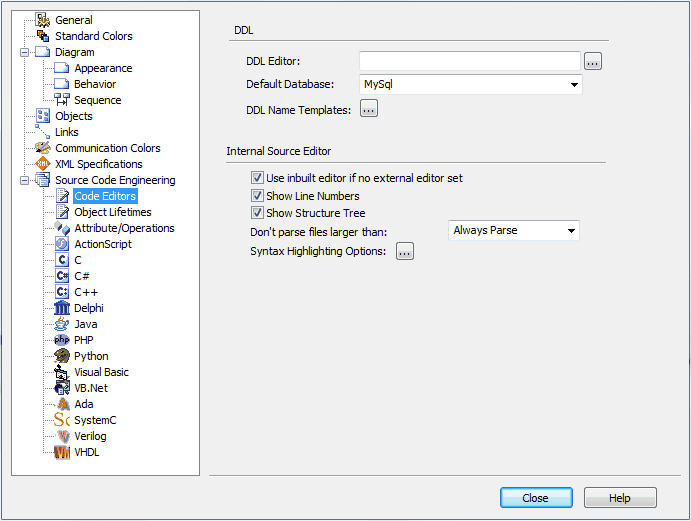Click the DDL Editor text field
Image resolution: width=691 pixels, height=521 pixels.
pos(470,61)
